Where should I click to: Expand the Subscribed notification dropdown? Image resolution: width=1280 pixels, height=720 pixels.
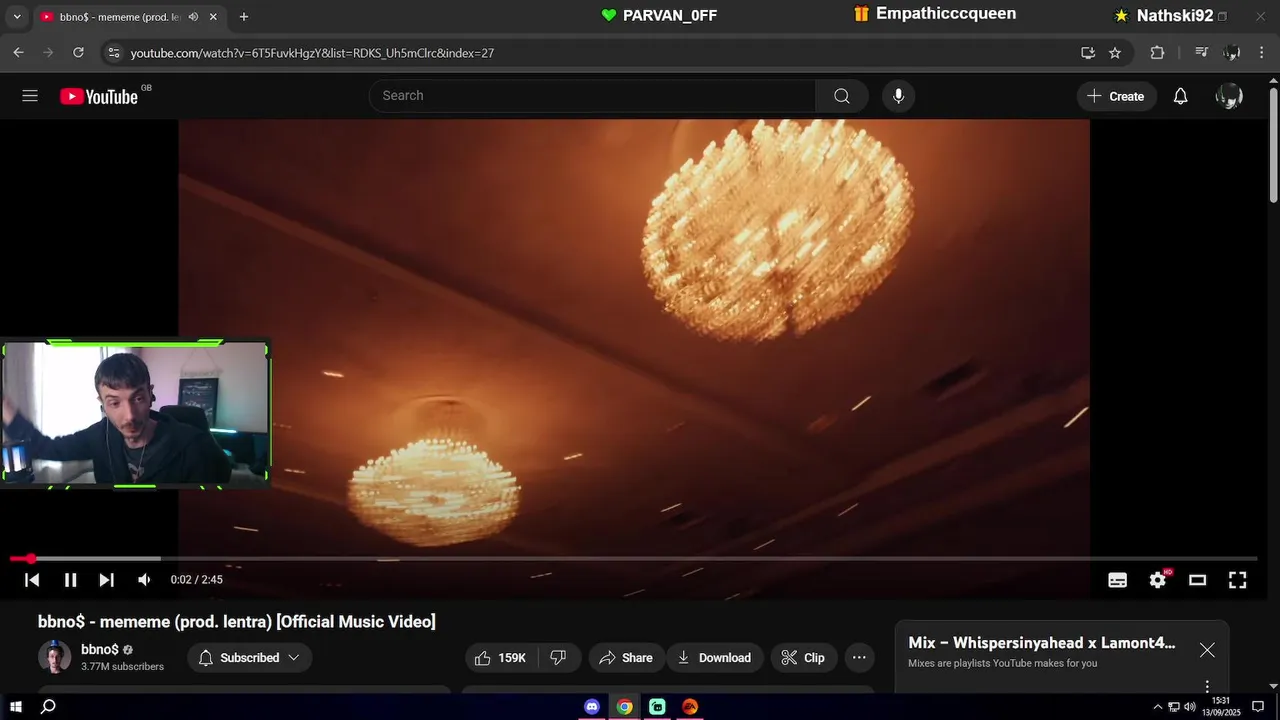(x=249, y=657)
